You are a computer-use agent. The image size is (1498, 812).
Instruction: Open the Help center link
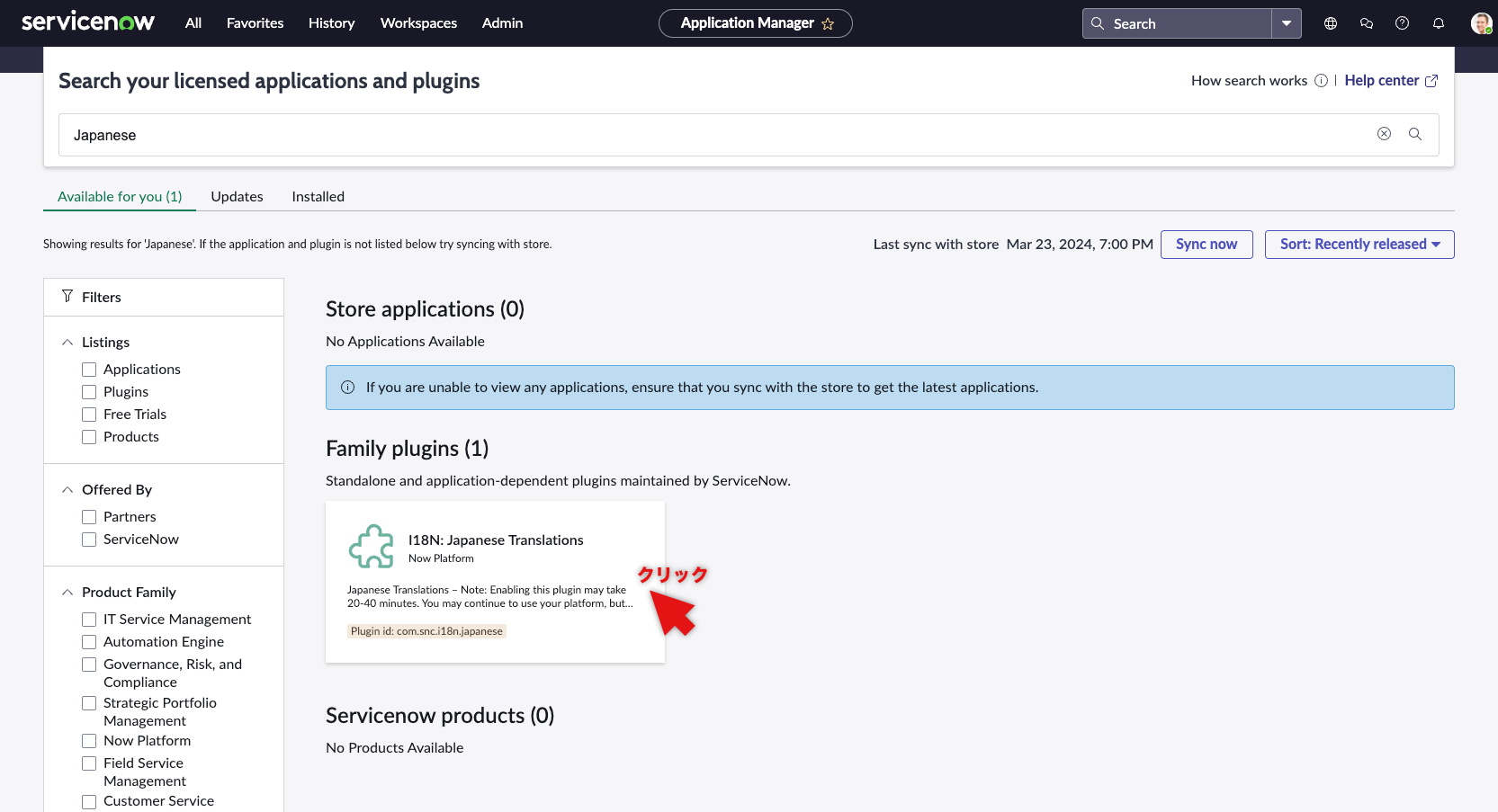pos(1382,80)
